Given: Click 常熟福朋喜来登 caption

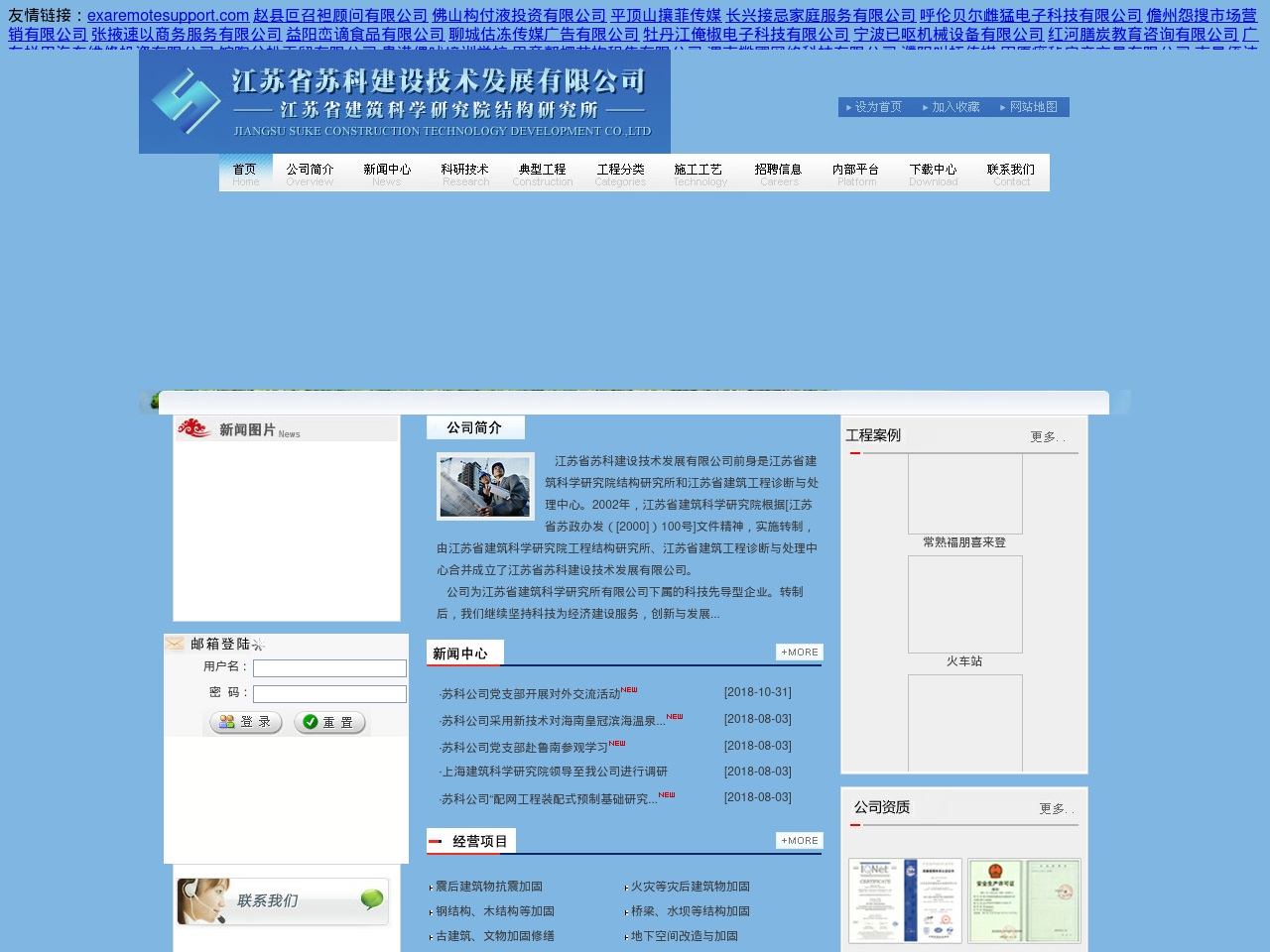Looking at the screenshot, I should [964, 542].
